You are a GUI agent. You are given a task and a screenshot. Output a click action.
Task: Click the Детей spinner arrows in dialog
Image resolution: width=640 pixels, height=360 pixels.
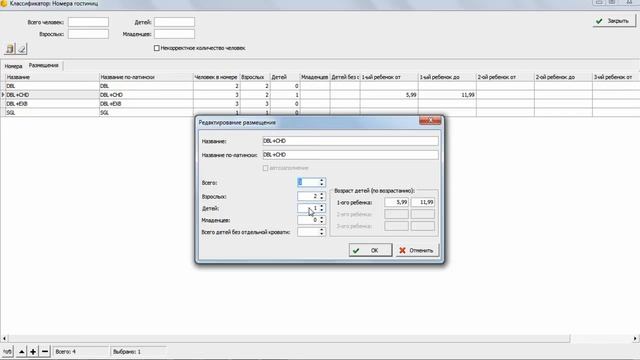(x=322, y=208)
